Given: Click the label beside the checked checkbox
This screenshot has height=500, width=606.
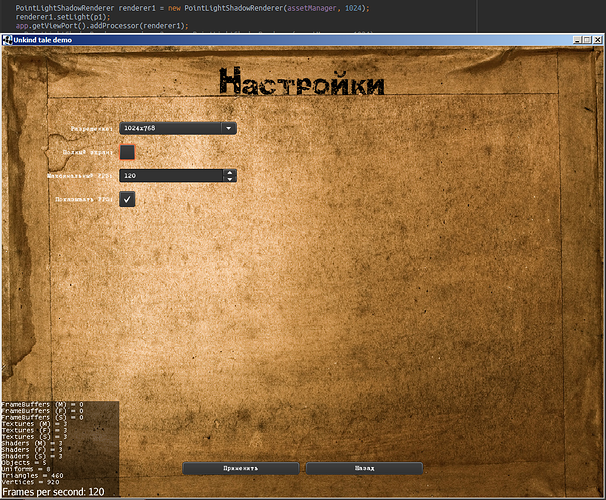Looking at the screenshot, I should point(84,199).
